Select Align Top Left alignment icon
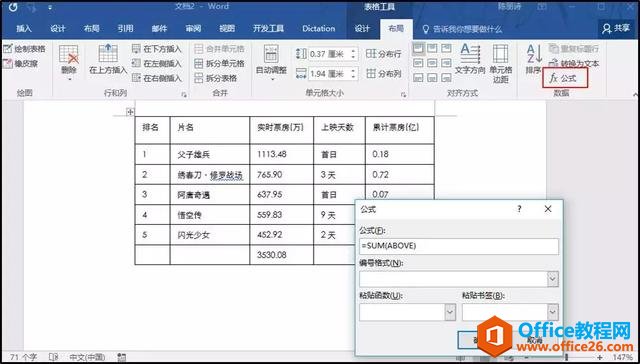Image resolution: width=640 pixels, height=364 pixels. point(418,49)
